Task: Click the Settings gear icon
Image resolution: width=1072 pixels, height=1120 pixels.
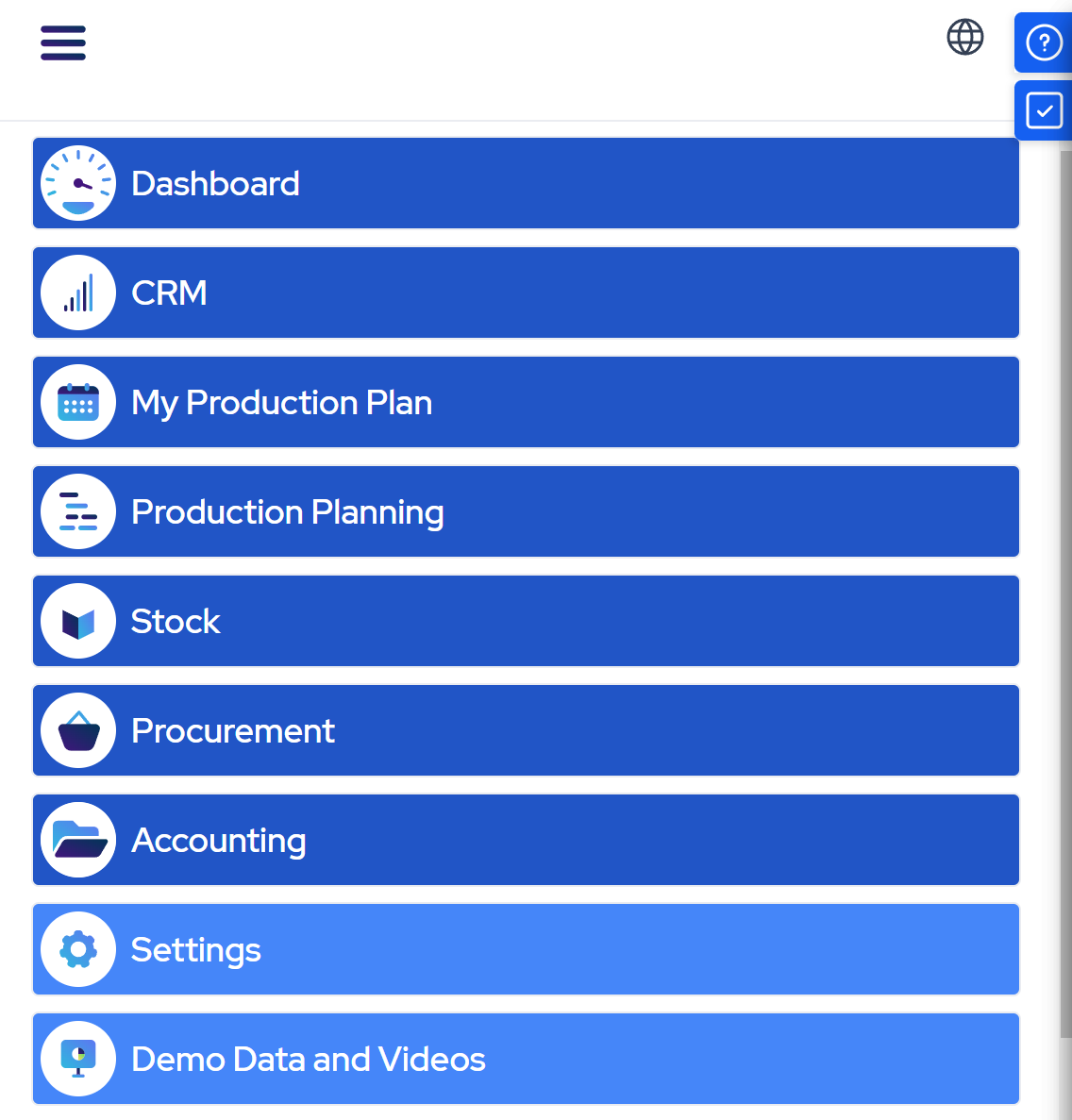Action: [x=78, y=949]
